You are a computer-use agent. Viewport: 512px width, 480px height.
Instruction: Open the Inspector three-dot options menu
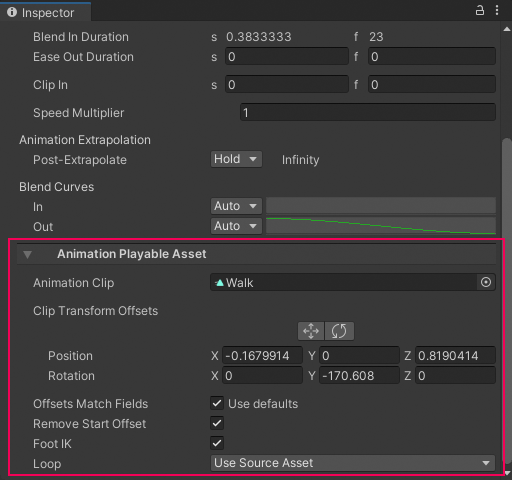497,10
